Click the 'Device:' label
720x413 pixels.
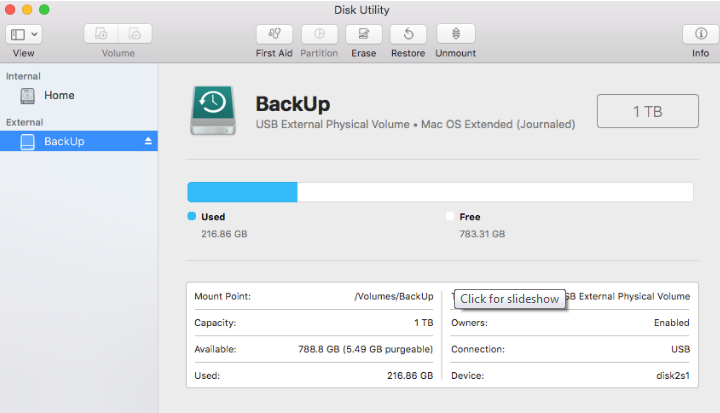tap(467, 376)
